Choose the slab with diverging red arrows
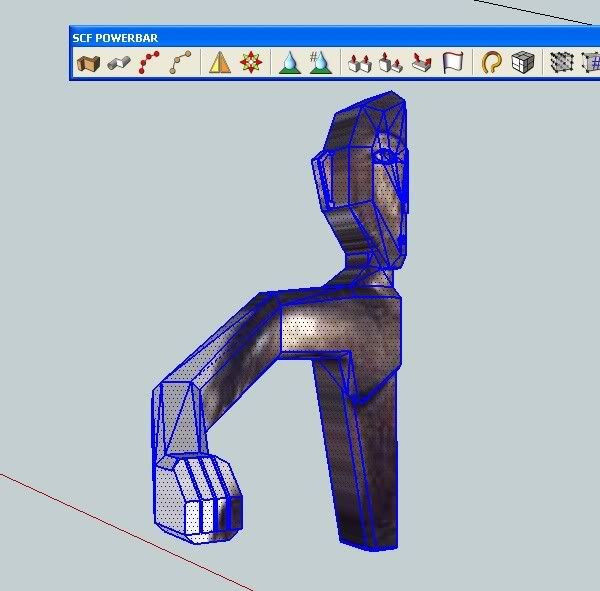The width and height of the screenshot is (600, 591). point(422,62)
